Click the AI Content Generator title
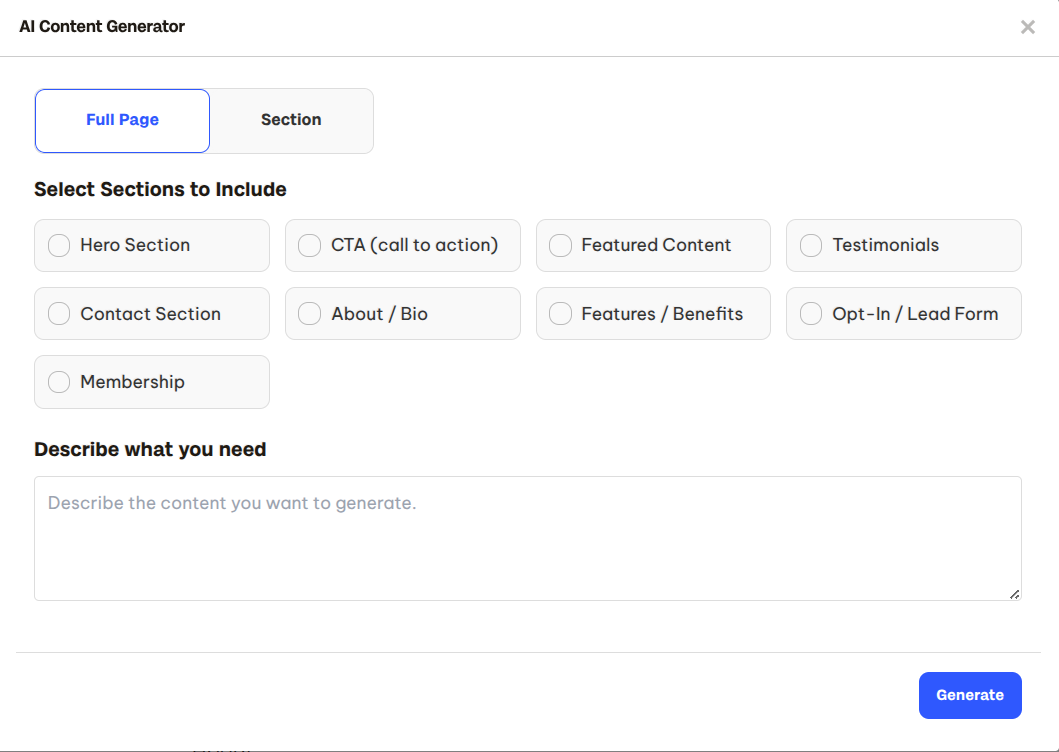 pos(102,27)
